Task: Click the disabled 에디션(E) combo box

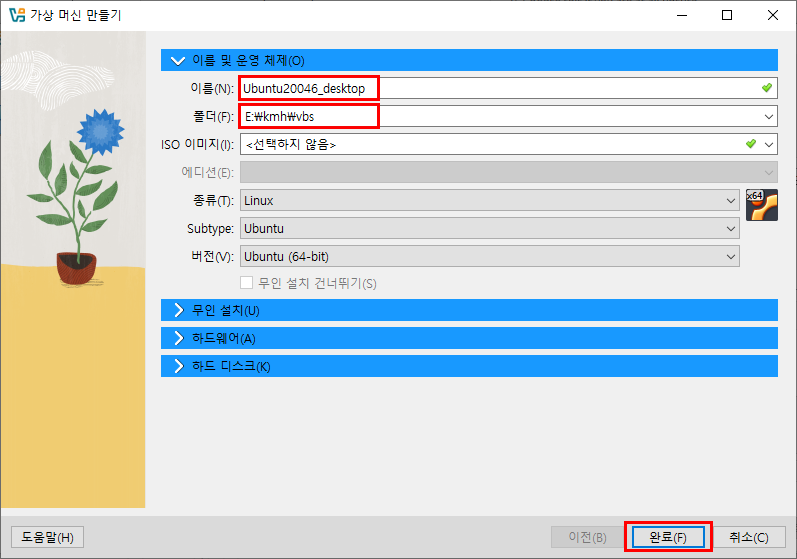Action: (508, 172)
